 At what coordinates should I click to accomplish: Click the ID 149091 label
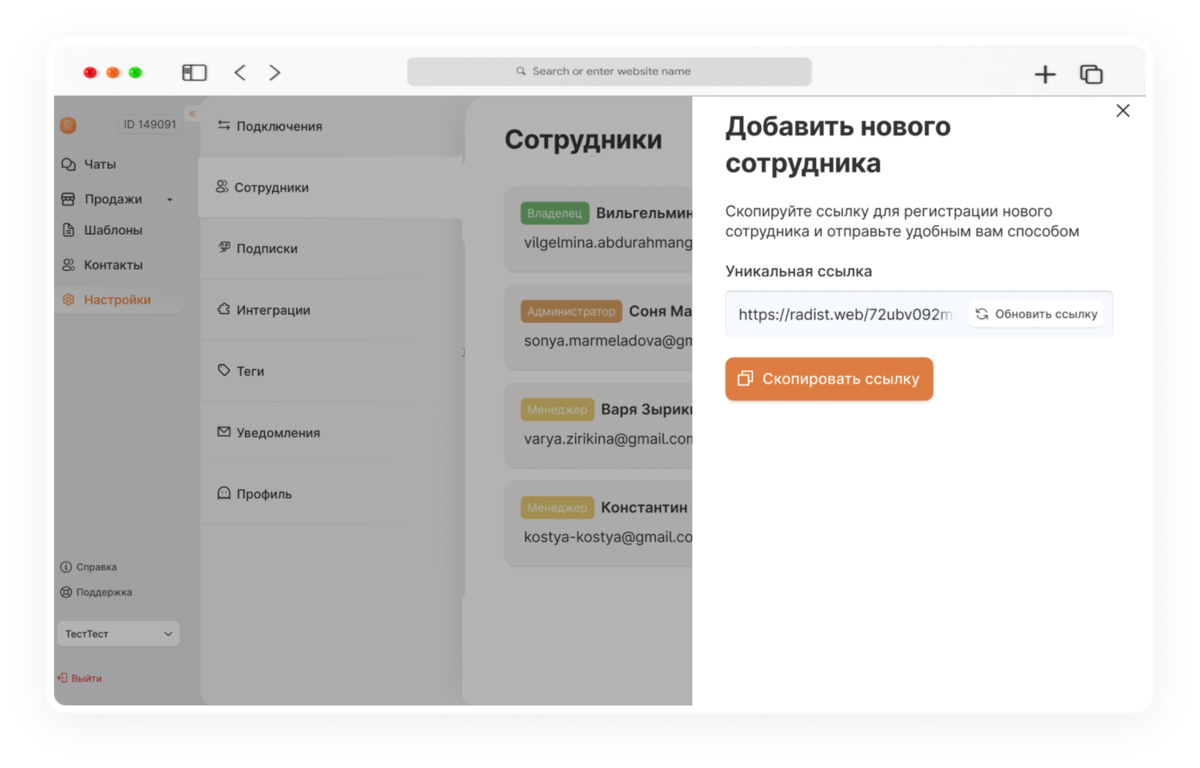click(x=150, y=125)
